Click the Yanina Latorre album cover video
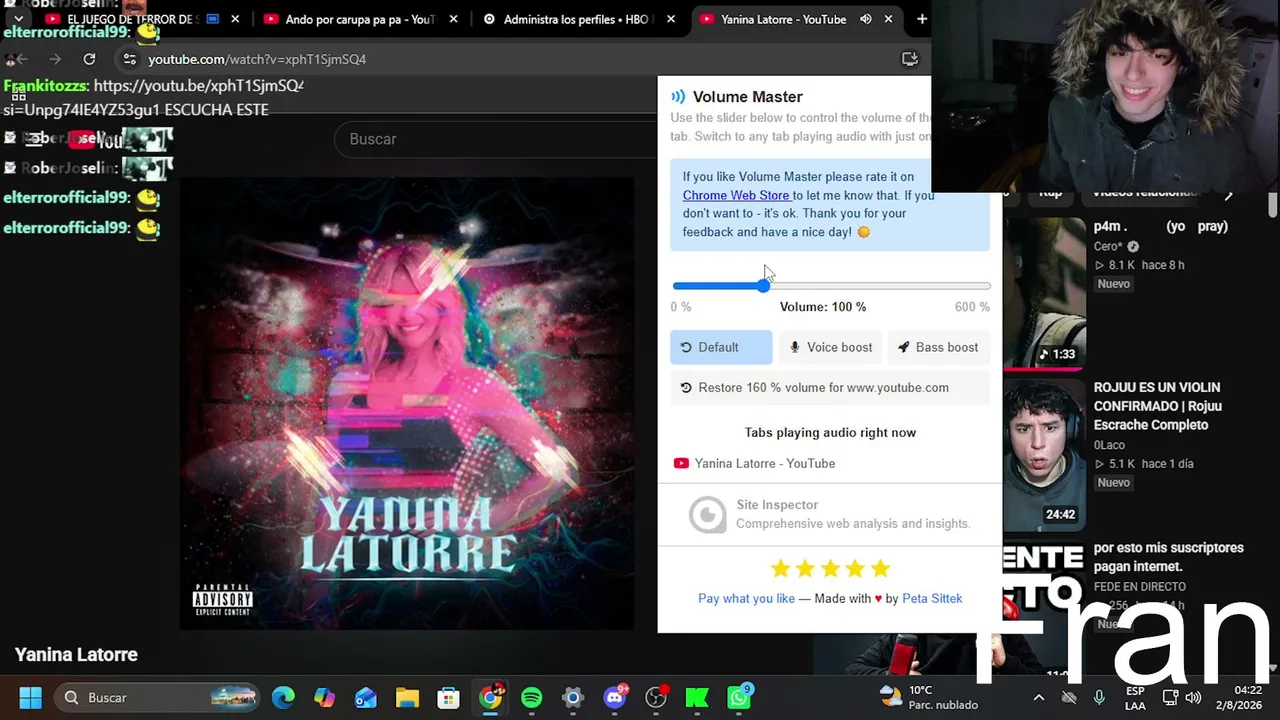 tap(407, 404)
